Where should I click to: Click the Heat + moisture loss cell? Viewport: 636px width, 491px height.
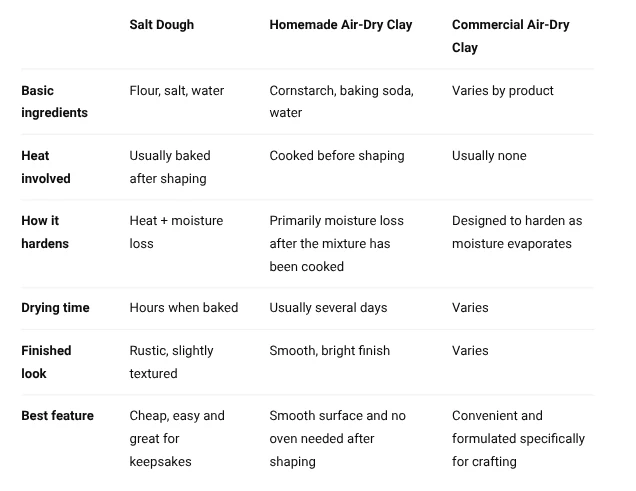(176, 232)
